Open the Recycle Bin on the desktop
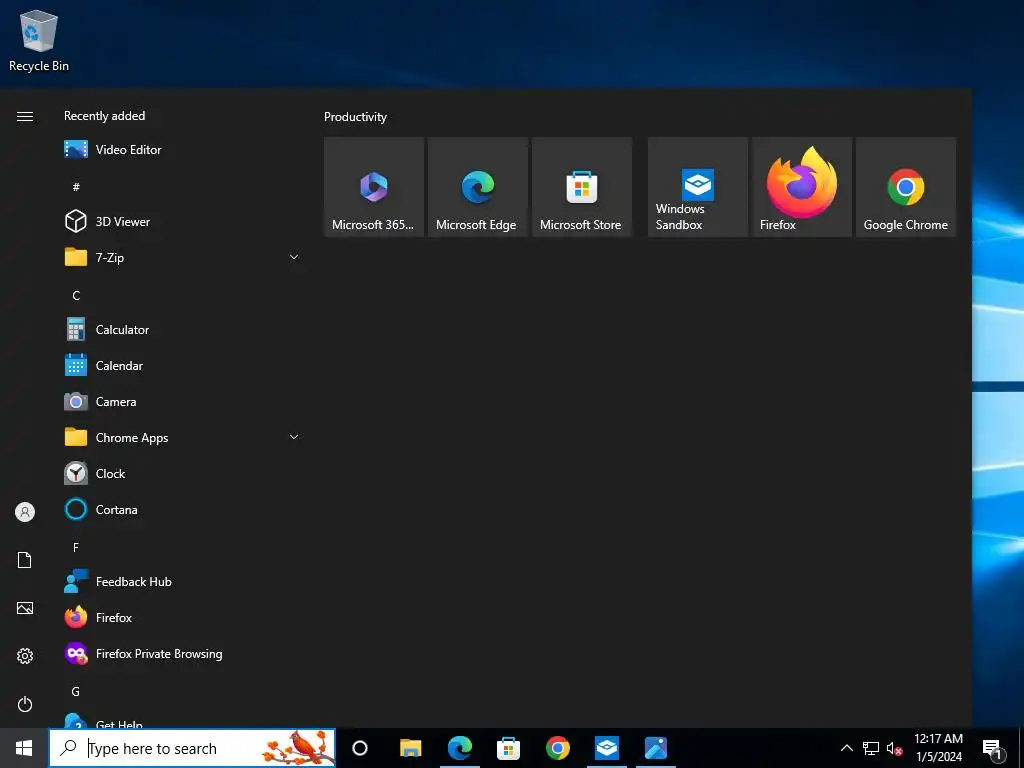 (39, 40)
